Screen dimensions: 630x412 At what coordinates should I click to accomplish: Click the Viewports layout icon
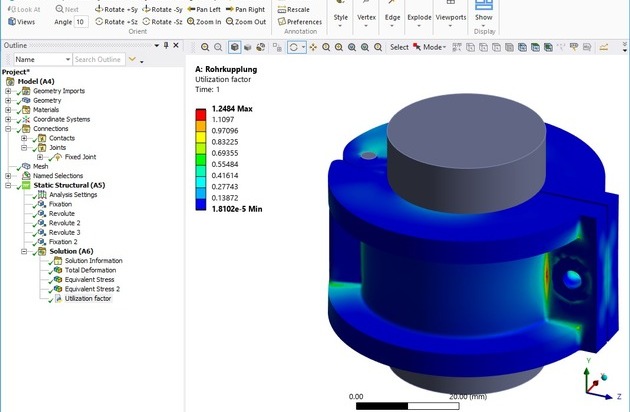(x=450, y=5)
